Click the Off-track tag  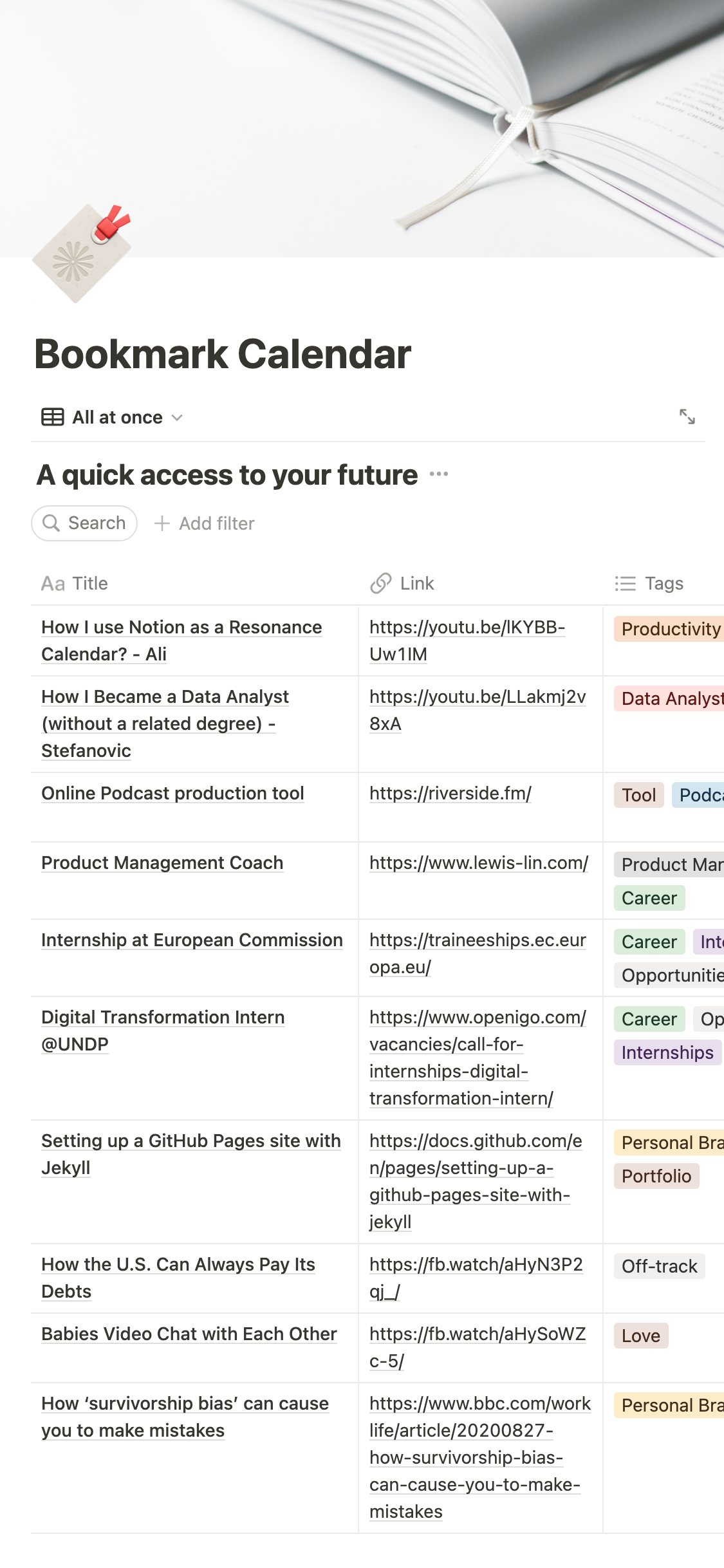tap(659, 1266)
